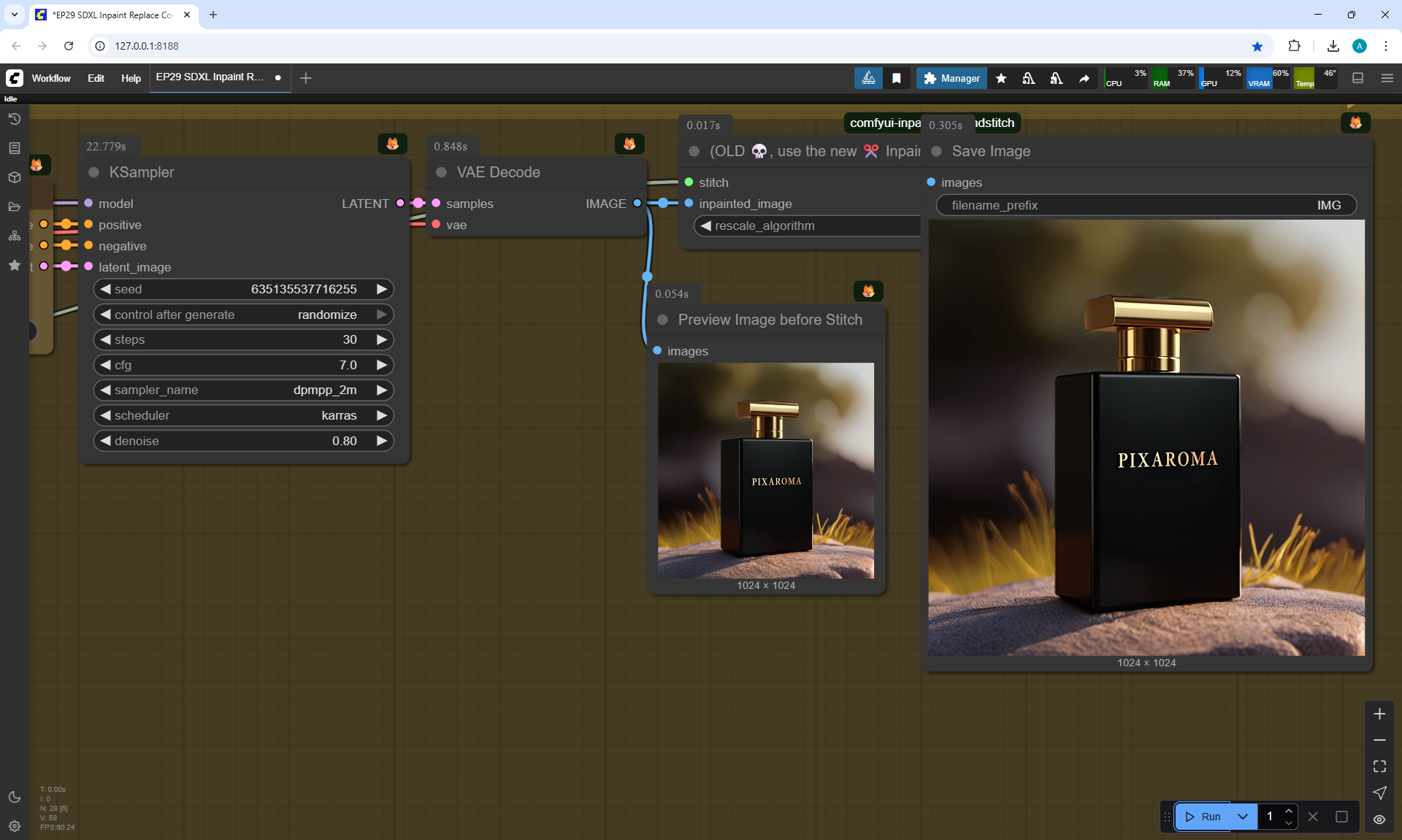Open the model library cube icon

[x=14, y=177]
